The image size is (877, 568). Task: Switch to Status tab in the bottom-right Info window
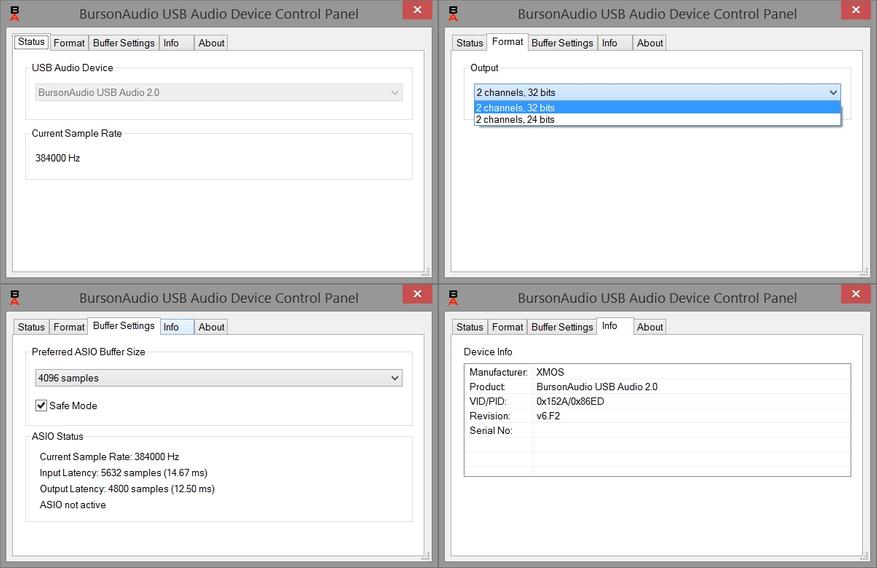click(x=469, y=327)
